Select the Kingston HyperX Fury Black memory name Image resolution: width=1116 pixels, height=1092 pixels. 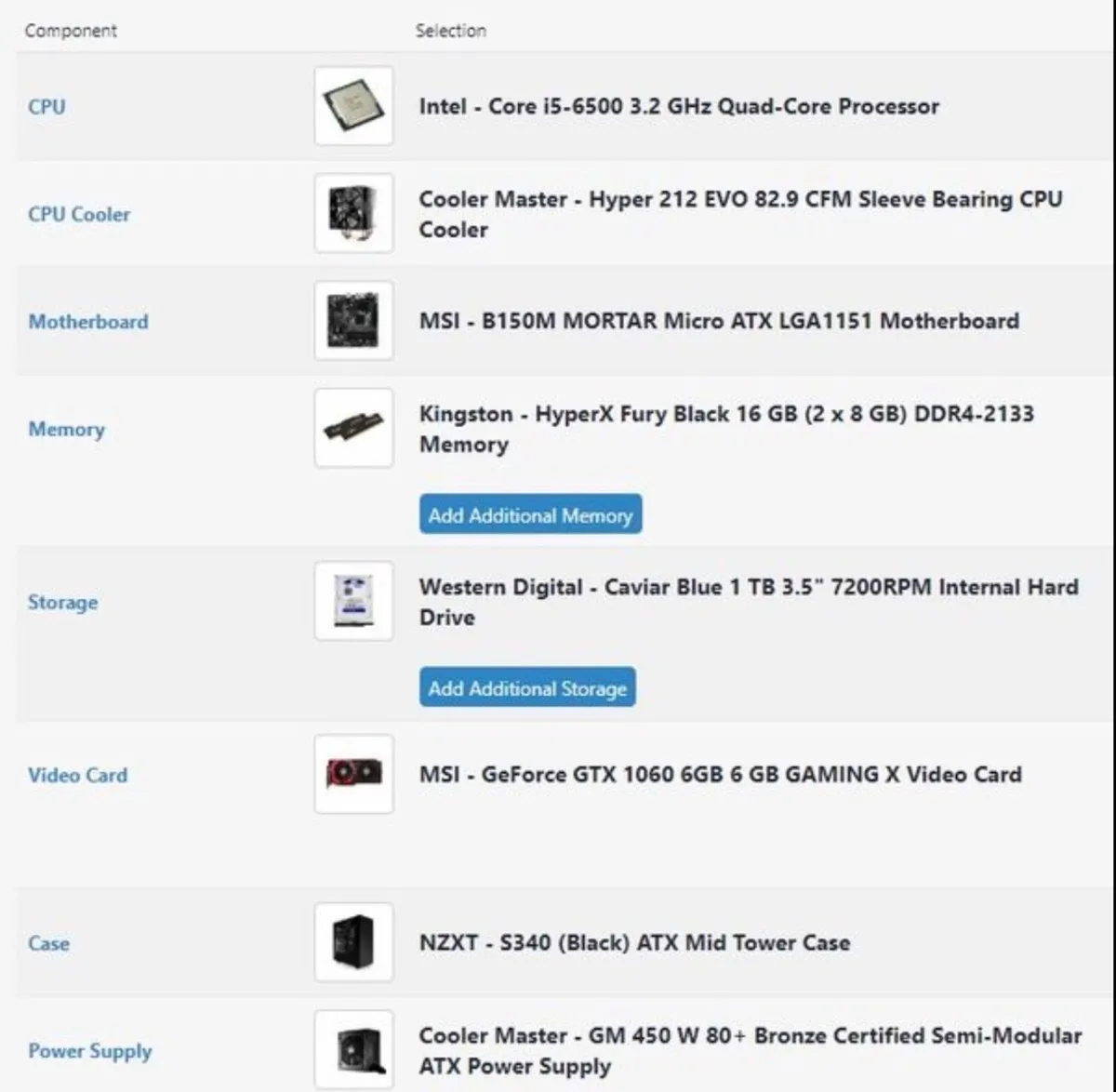726,429
